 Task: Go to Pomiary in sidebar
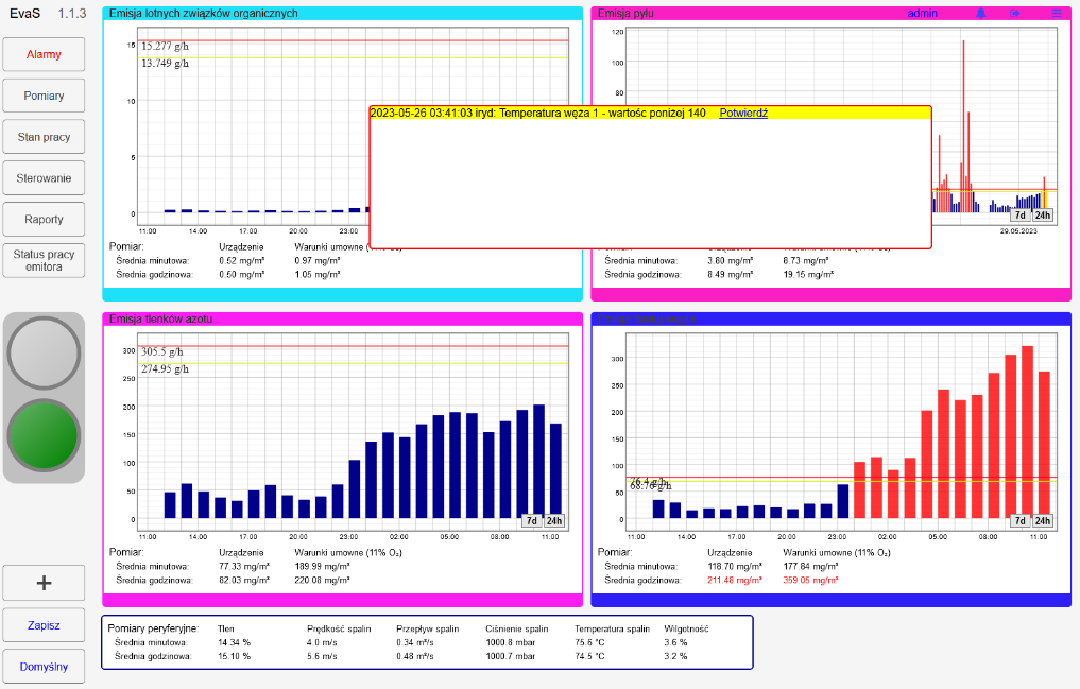(44, 96)
